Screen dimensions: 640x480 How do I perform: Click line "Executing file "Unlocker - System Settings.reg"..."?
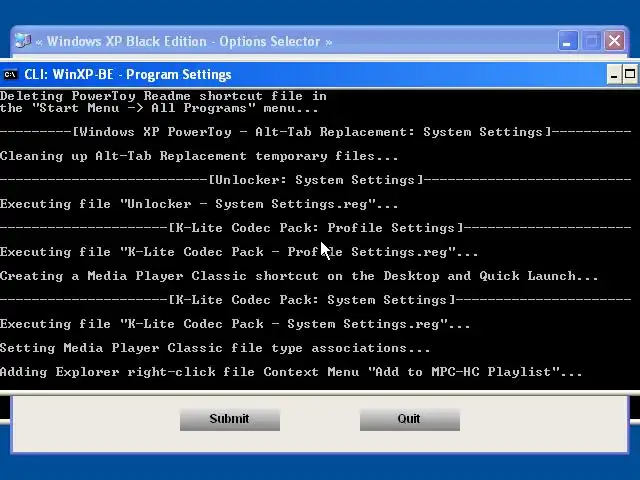click(x=199, y=204)
